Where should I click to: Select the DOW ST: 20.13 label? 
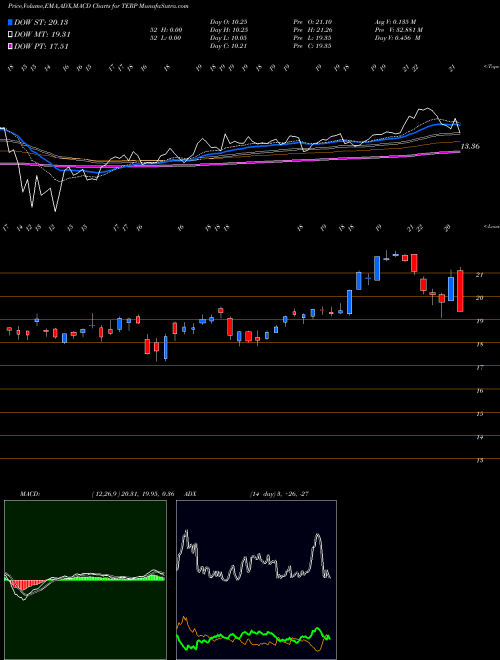41,22
